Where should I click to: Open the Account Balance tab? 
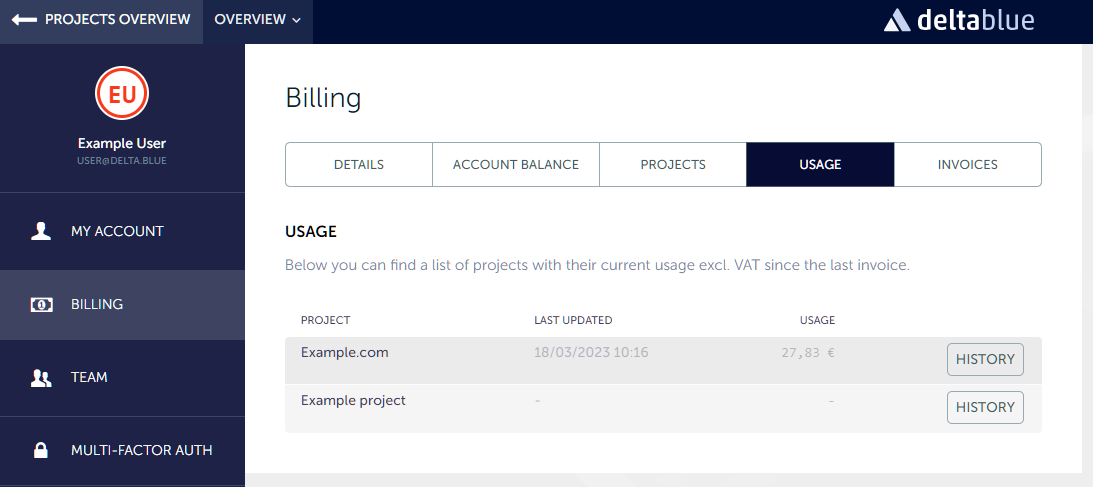[516, 165]
